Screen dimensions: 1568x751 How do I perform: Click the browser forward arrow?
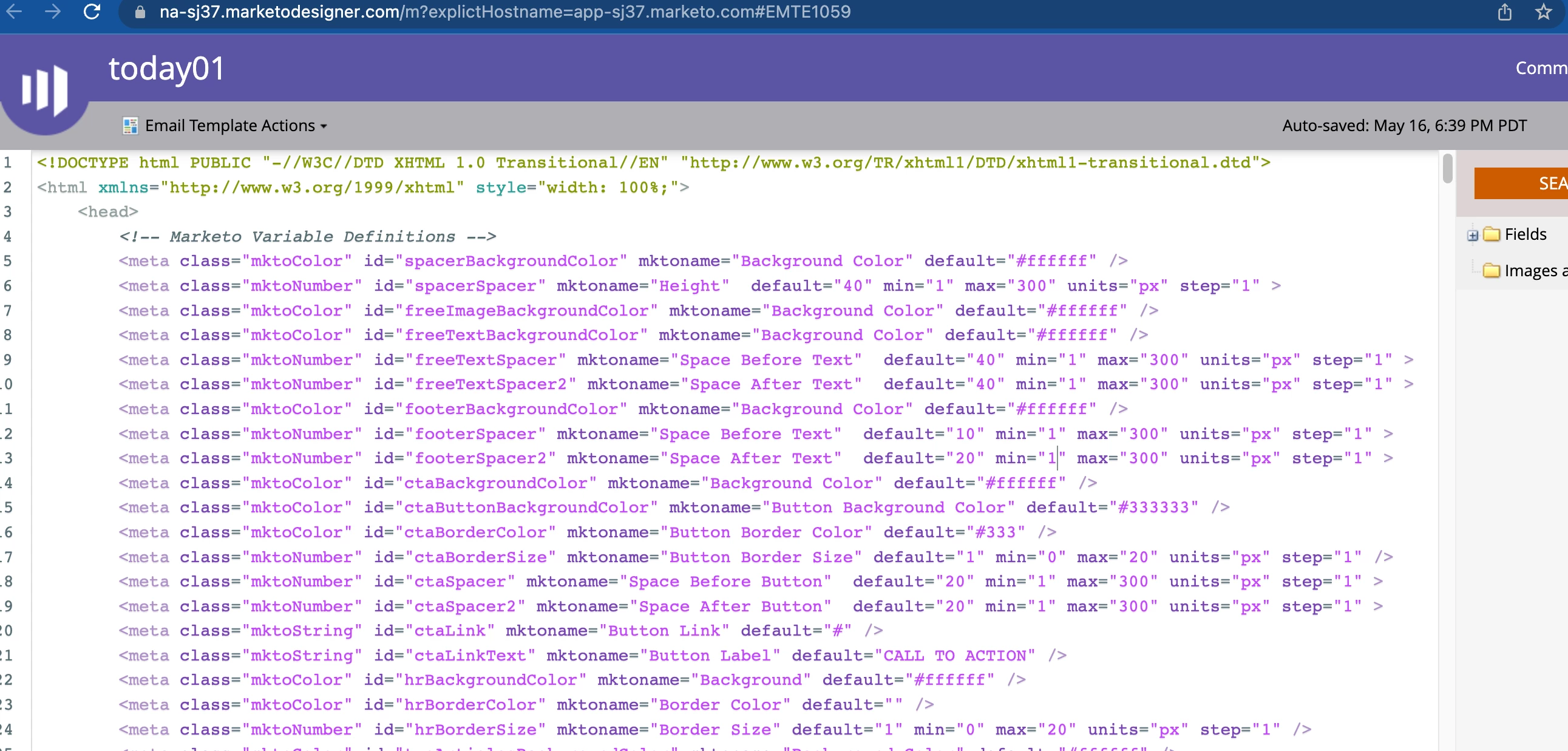53,11
